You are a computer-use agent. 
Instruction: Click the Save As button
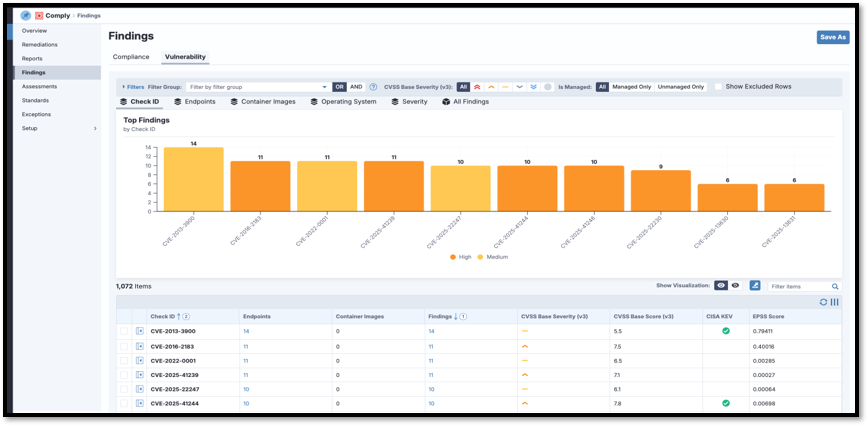click(832, 37)
